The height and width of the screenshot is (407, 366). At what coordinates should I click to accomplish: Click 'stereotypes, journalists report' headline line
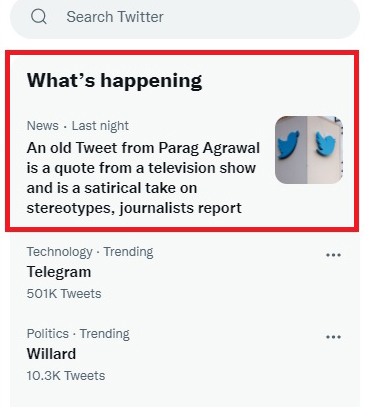pos(134,208)
